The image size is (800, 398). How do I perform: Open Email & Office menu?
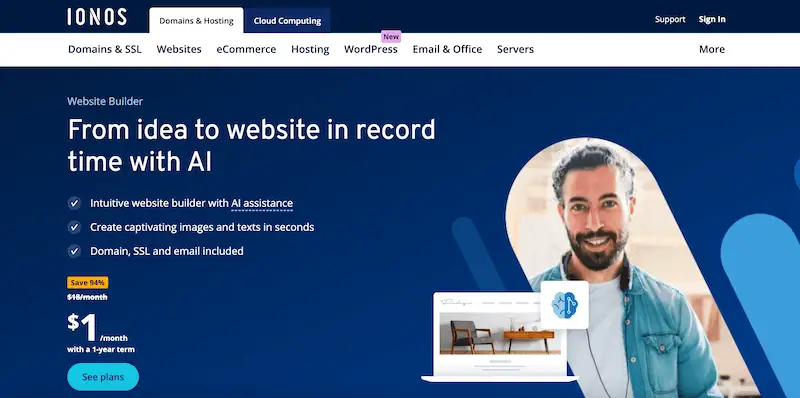[447, 49]
